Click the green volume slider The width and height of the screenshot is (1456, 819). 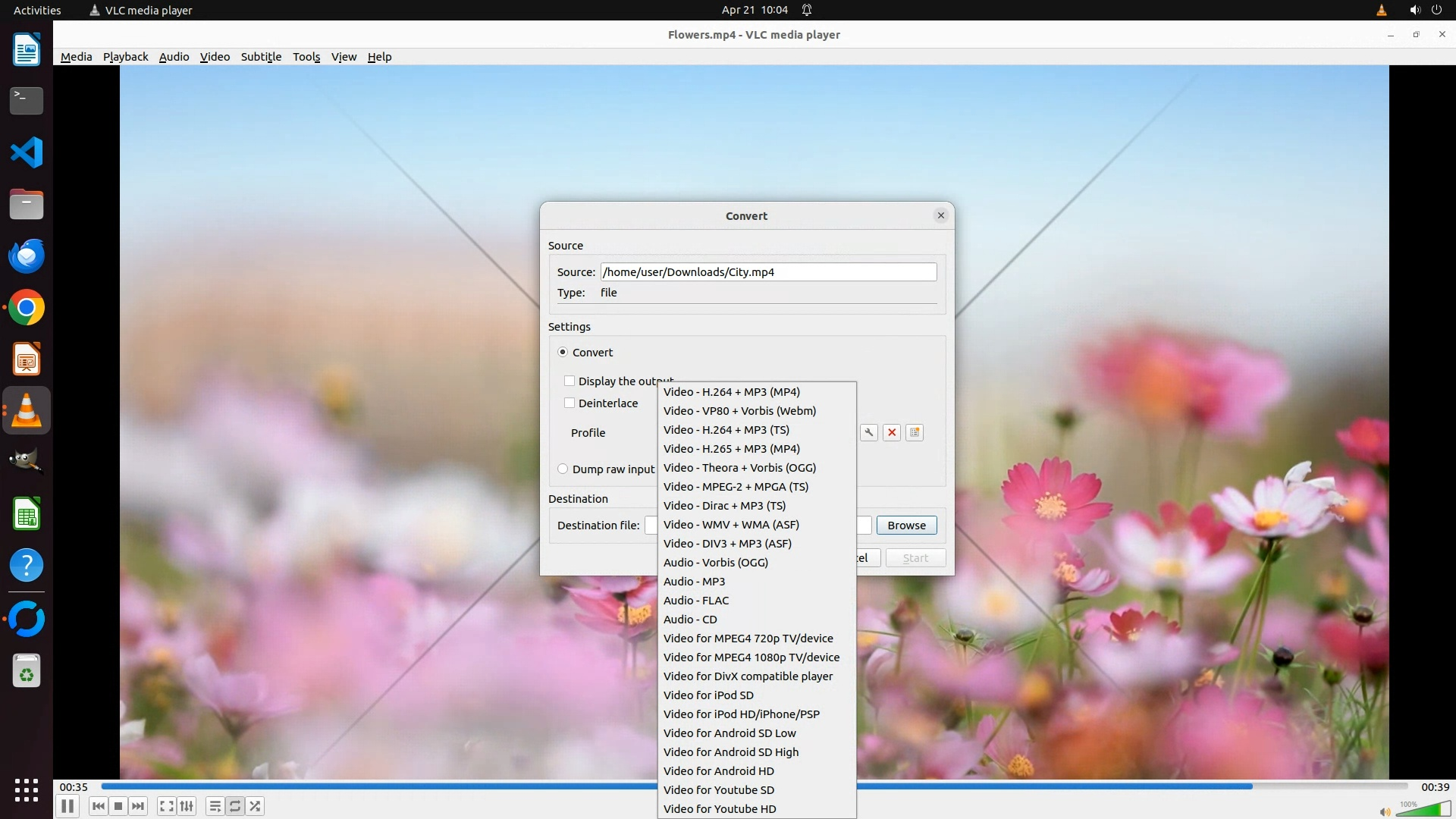[1424, 810]
